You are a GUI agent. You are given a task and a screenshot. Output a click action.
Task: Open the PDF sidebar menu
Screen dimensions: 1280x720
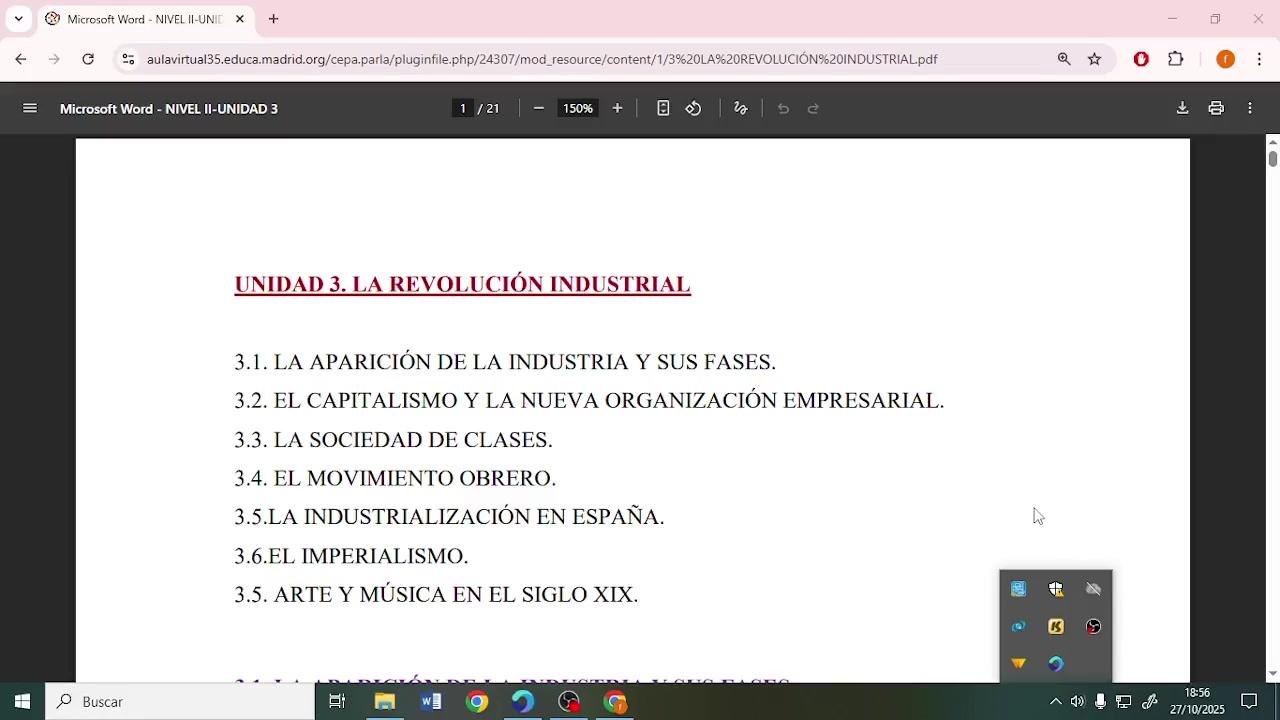click(30, 108)
